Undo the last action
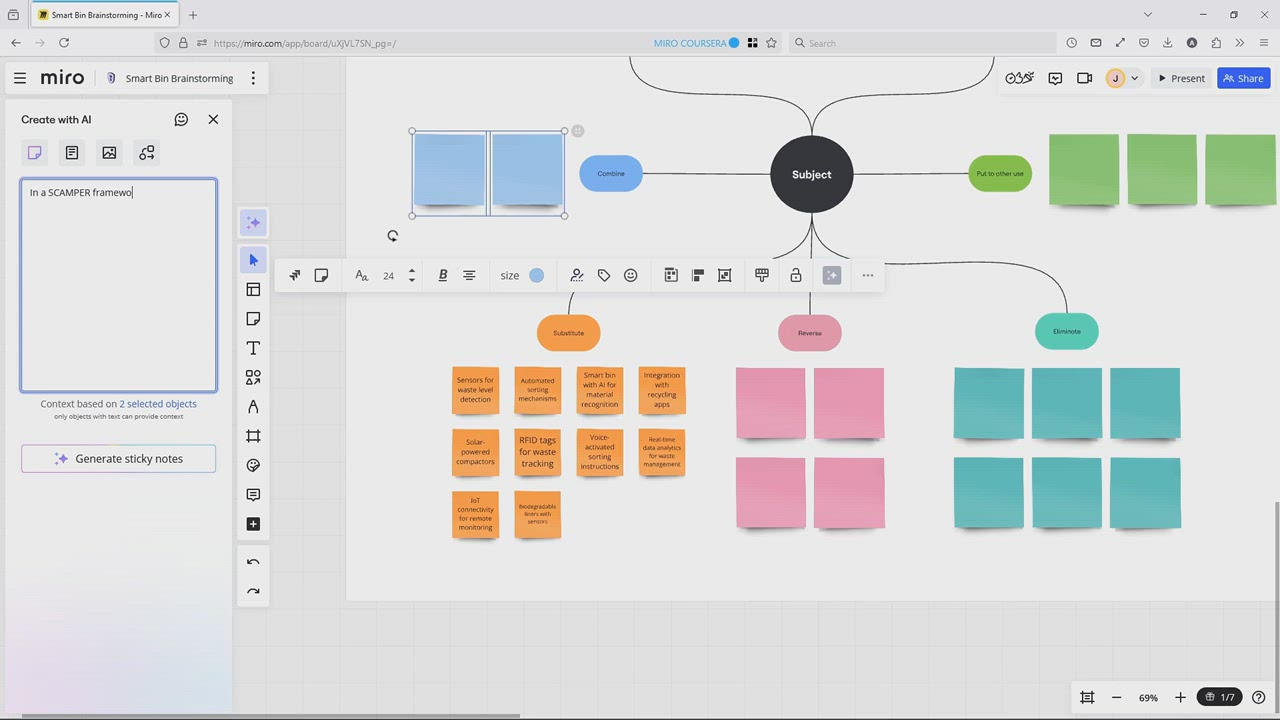Screen dimensions: 1280x720 pos(253,563)
